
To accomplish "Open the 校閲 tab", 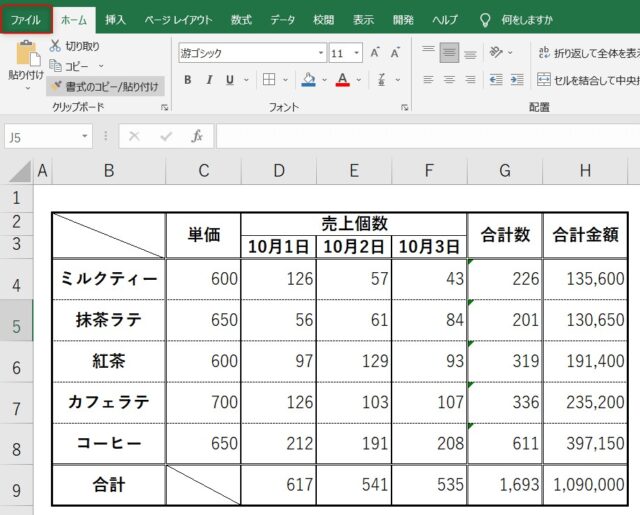I will pos(324,20).
